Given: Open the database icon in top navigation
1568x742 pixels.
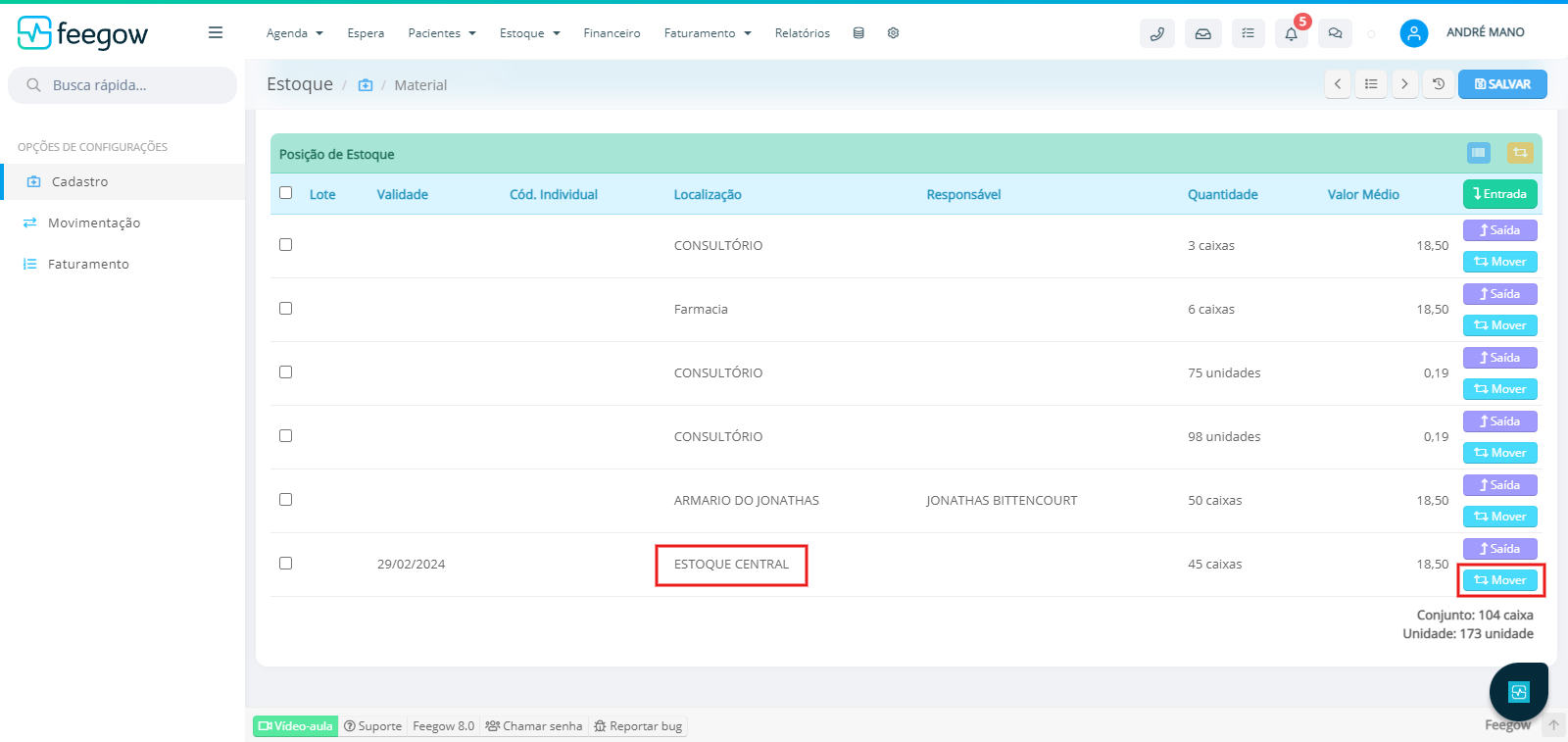Looking at the screenshot, I should tap(858, 32).
